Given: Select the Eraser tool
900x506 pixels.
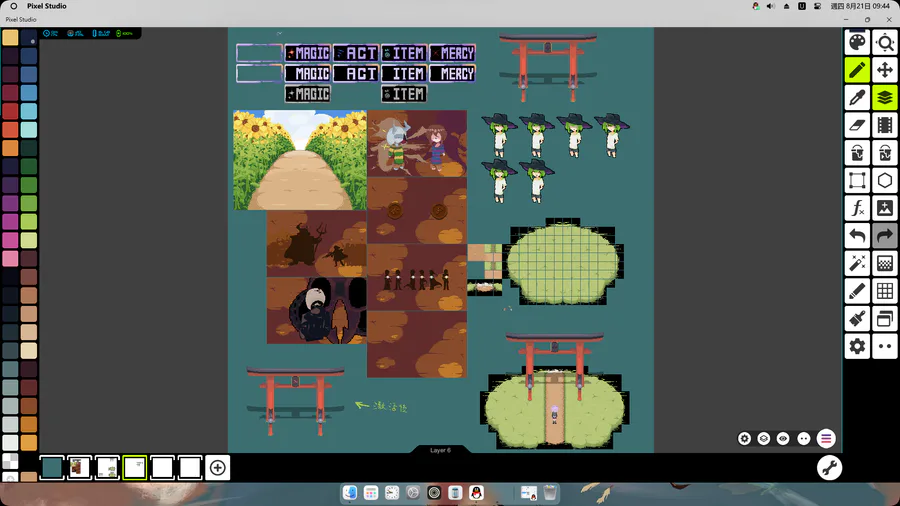Looking at the screenshot, I should click(x=857, y=126).
